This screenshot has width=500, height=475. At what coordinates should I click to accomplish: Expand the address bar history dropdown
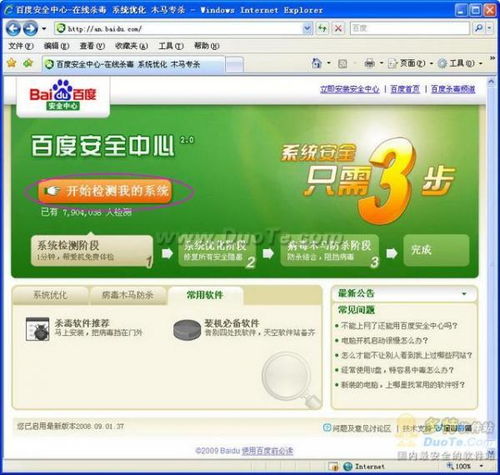pos(307,29)
